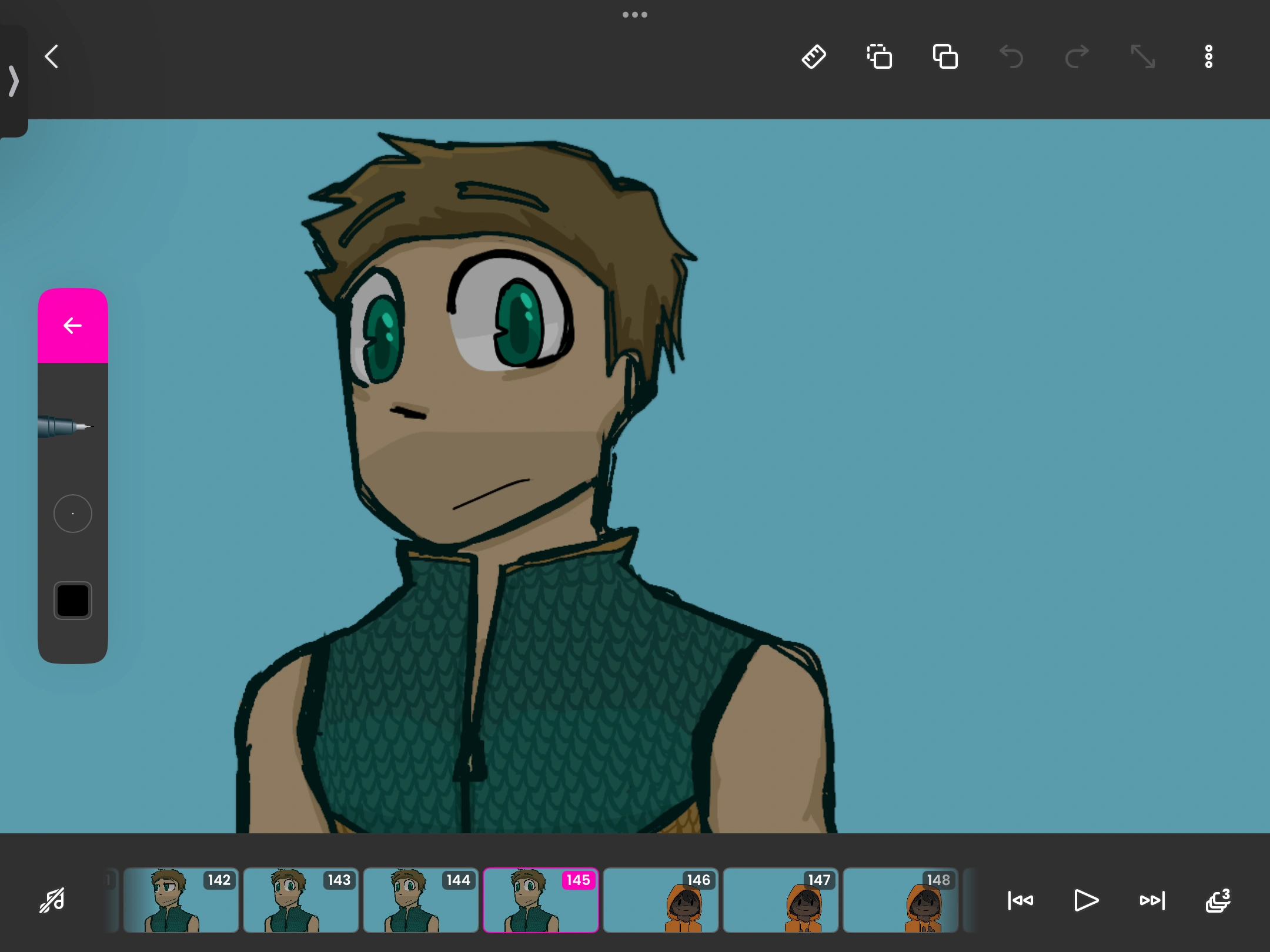
Task: Select the fineliner pen brush
Action: 66,427
